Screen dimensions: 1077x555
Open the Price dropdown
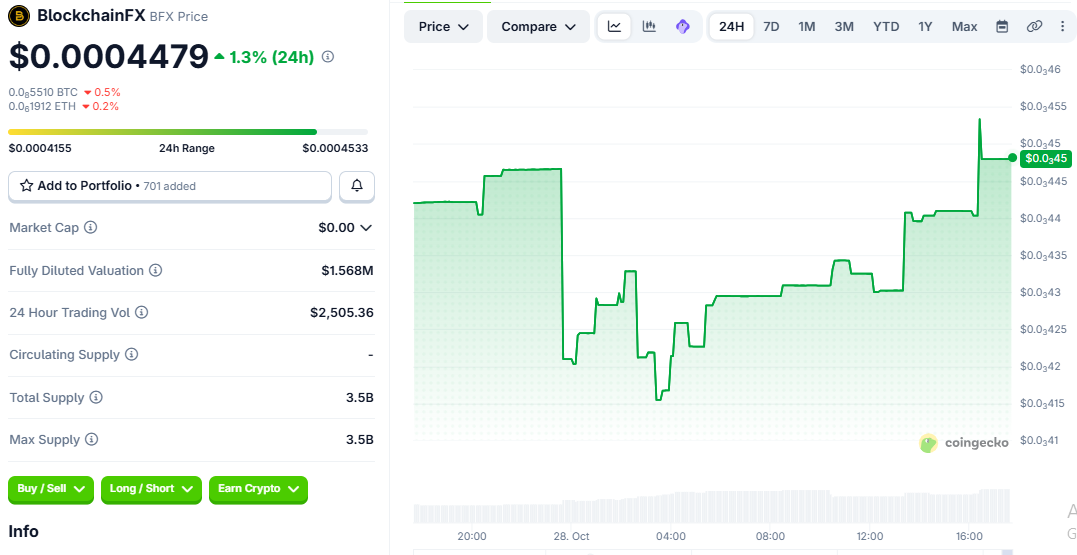point(444,27)
